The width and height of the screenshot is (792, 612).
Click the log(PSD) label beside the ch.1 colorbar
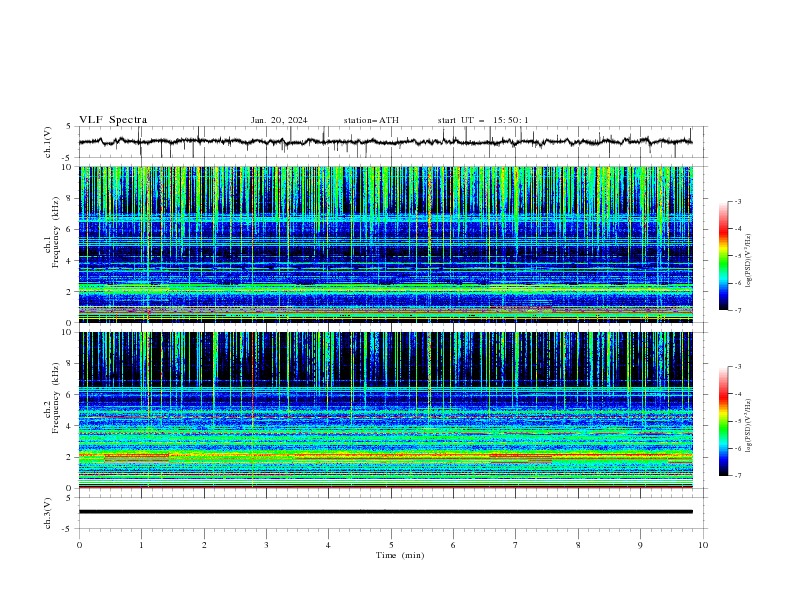(749, 261)
